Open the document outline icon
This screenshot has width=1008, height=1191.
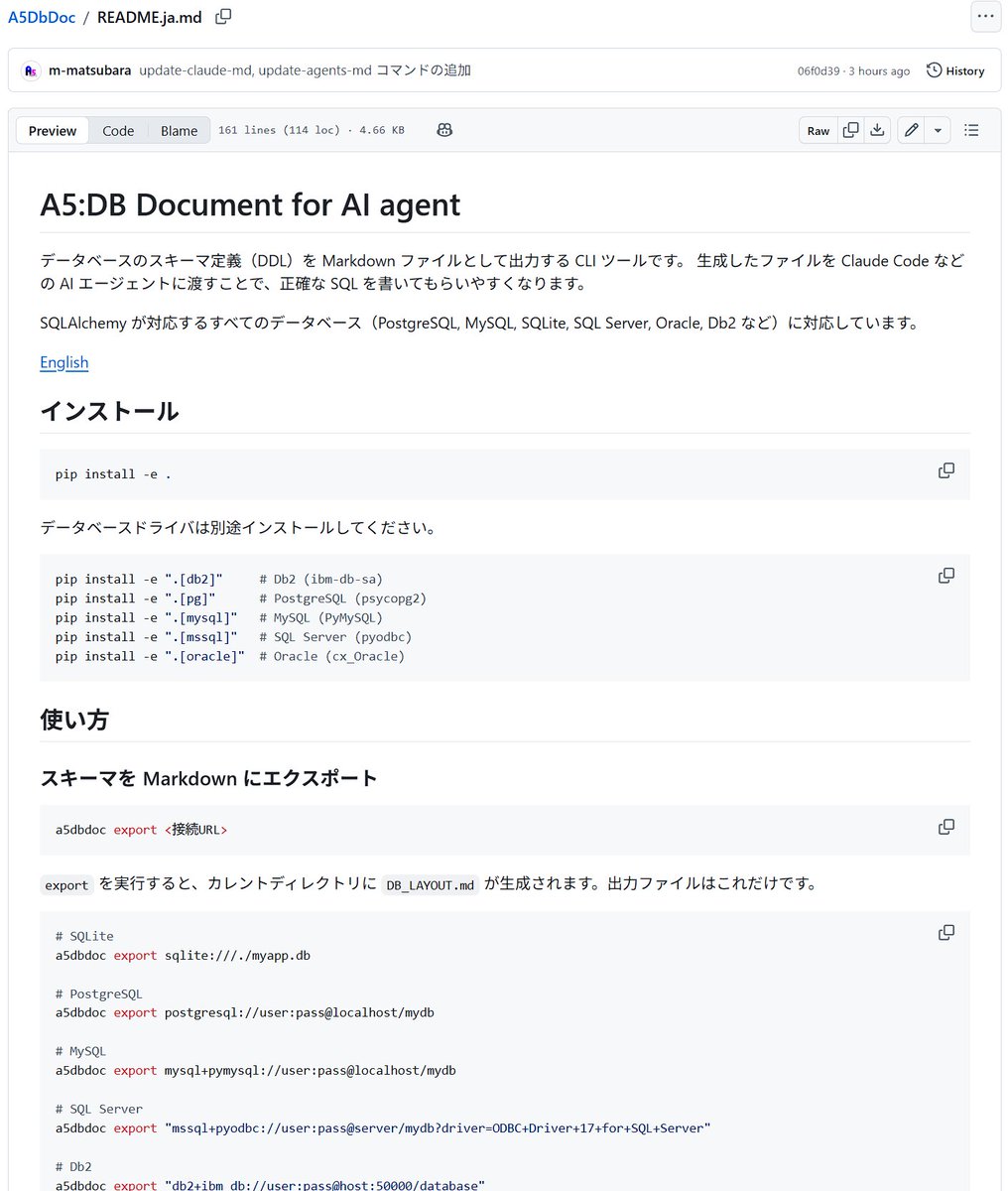971,130
